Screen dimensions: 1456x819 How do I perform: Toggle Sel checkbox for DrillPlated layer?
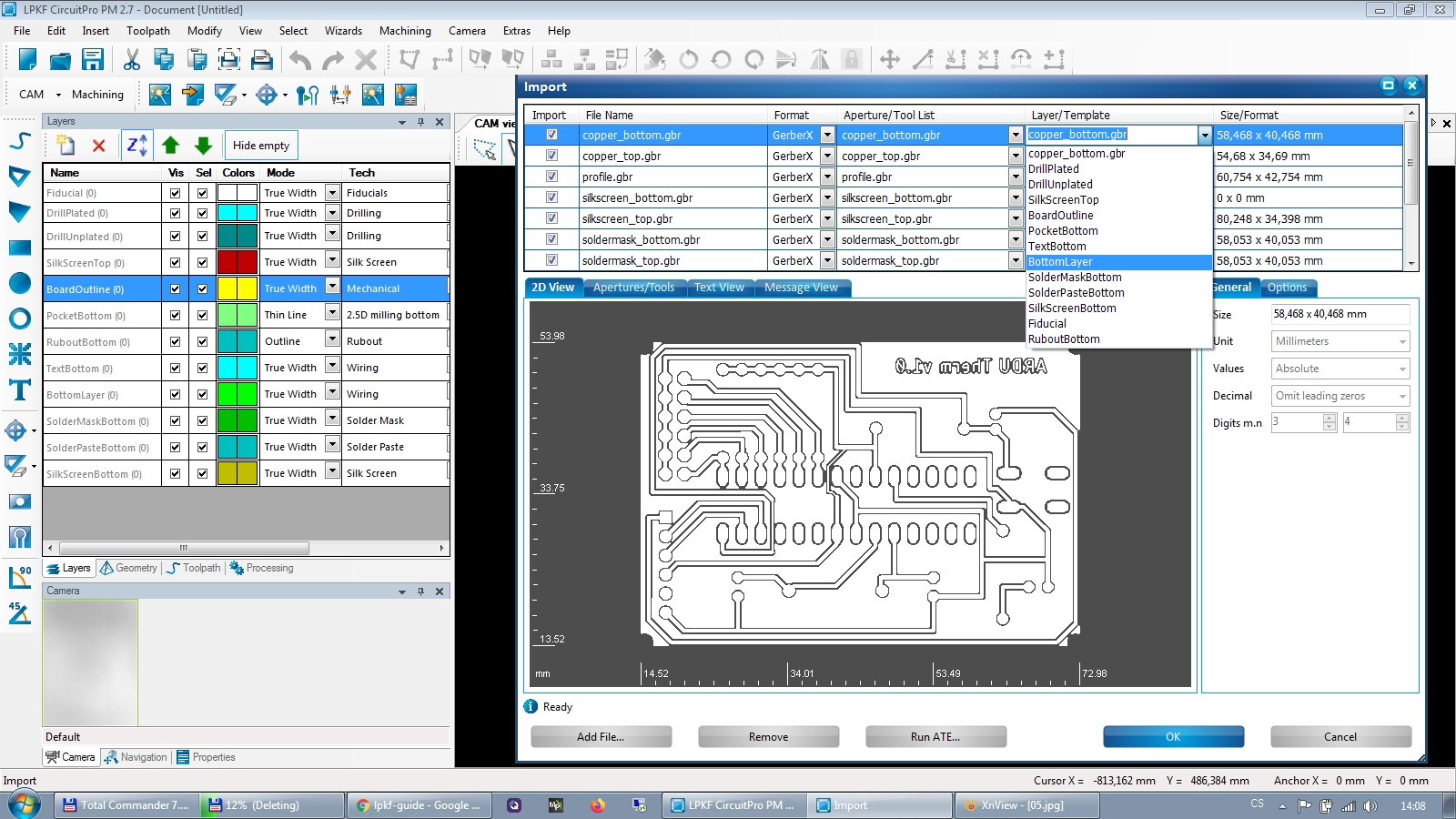[202, 213]
